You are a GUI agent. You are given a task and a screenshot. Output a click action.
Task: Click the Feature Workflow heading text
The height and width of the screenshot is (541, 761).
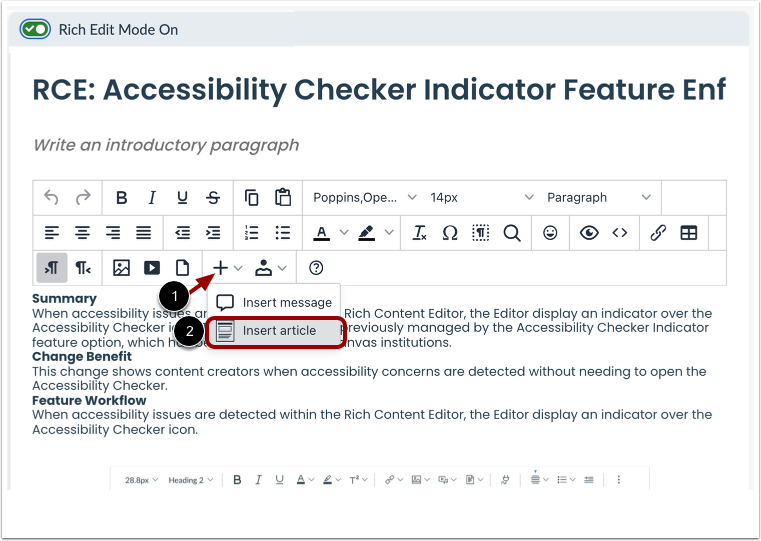point(89,400)
